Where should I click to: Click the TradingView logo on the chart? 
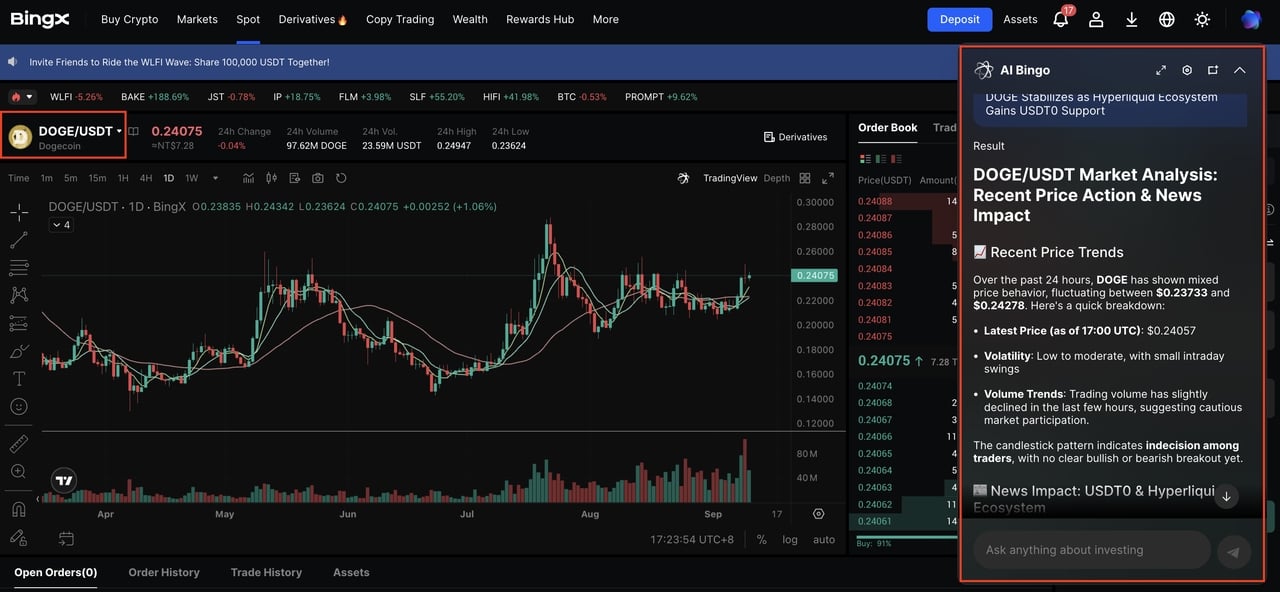coord(64,481)
